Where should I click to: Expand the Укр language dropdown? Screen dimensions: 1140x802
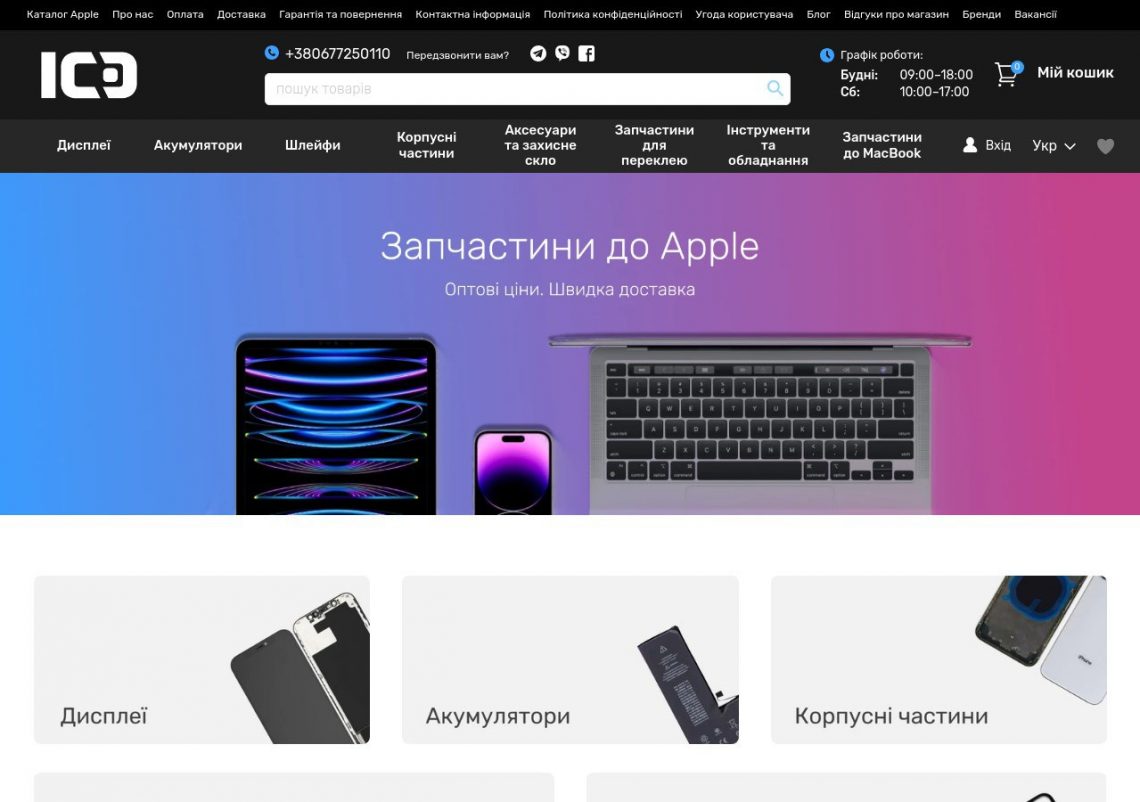click(1053, 145)
